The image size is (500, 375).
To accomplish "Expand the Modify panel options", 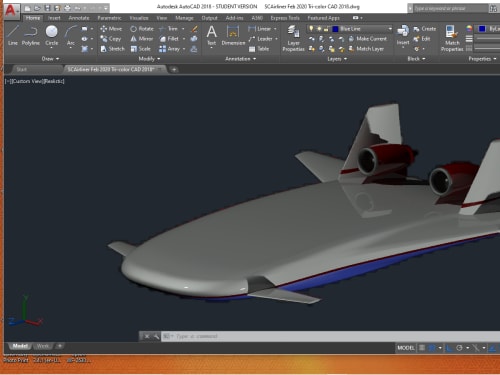I will [x=149, y=59].
